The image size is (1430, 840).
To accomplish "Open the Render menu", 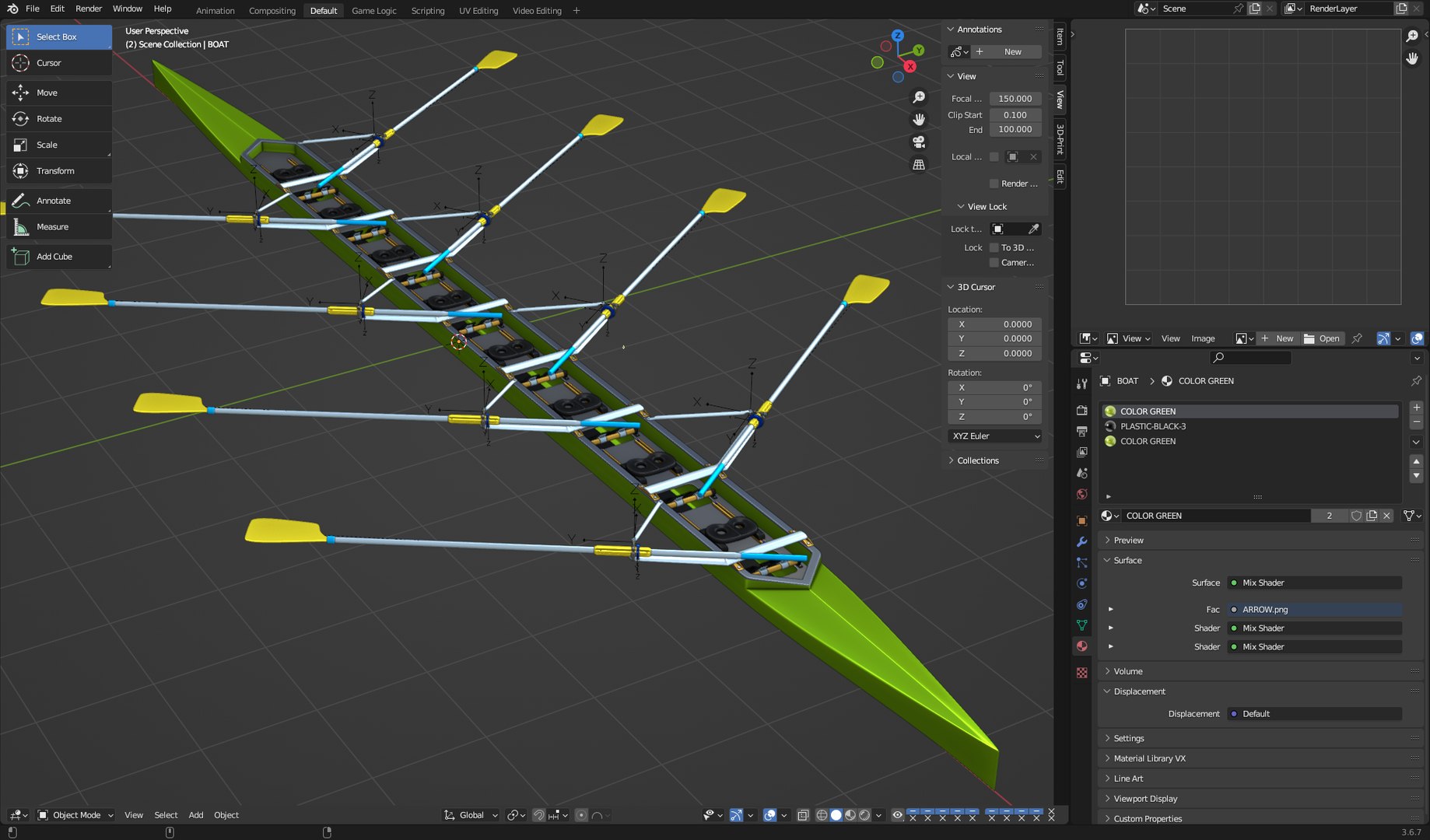I will point(89,9).
